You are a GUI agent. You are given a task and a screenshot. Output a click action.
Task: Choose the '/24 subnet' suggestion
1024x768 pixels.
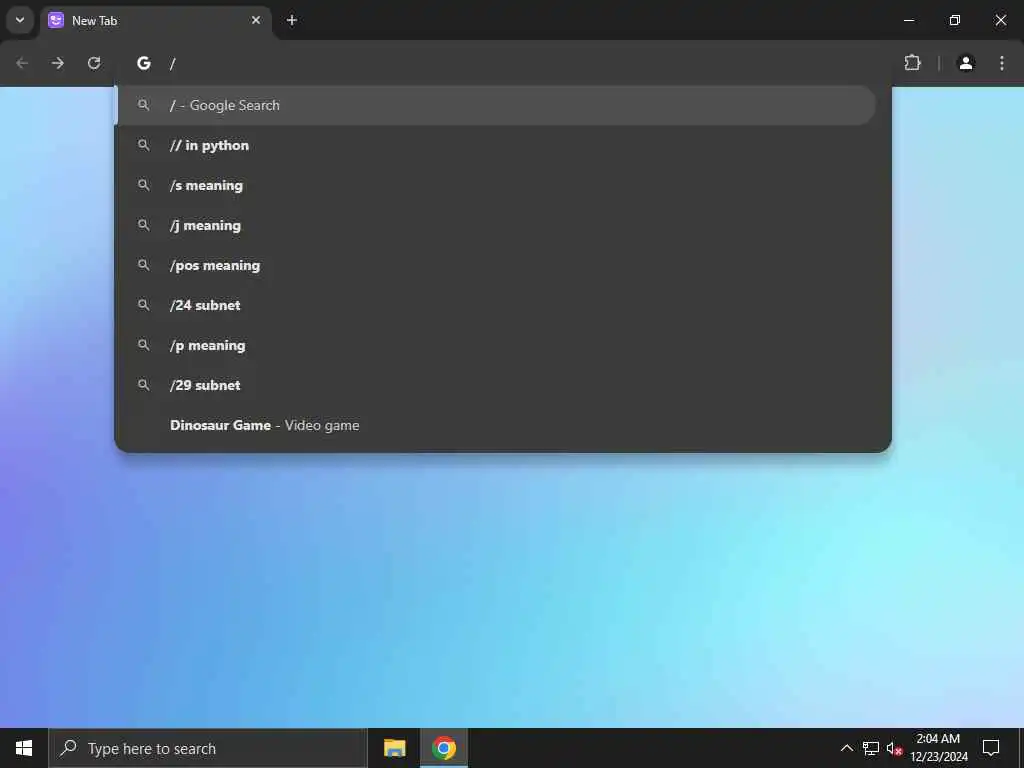coord(496,305)
